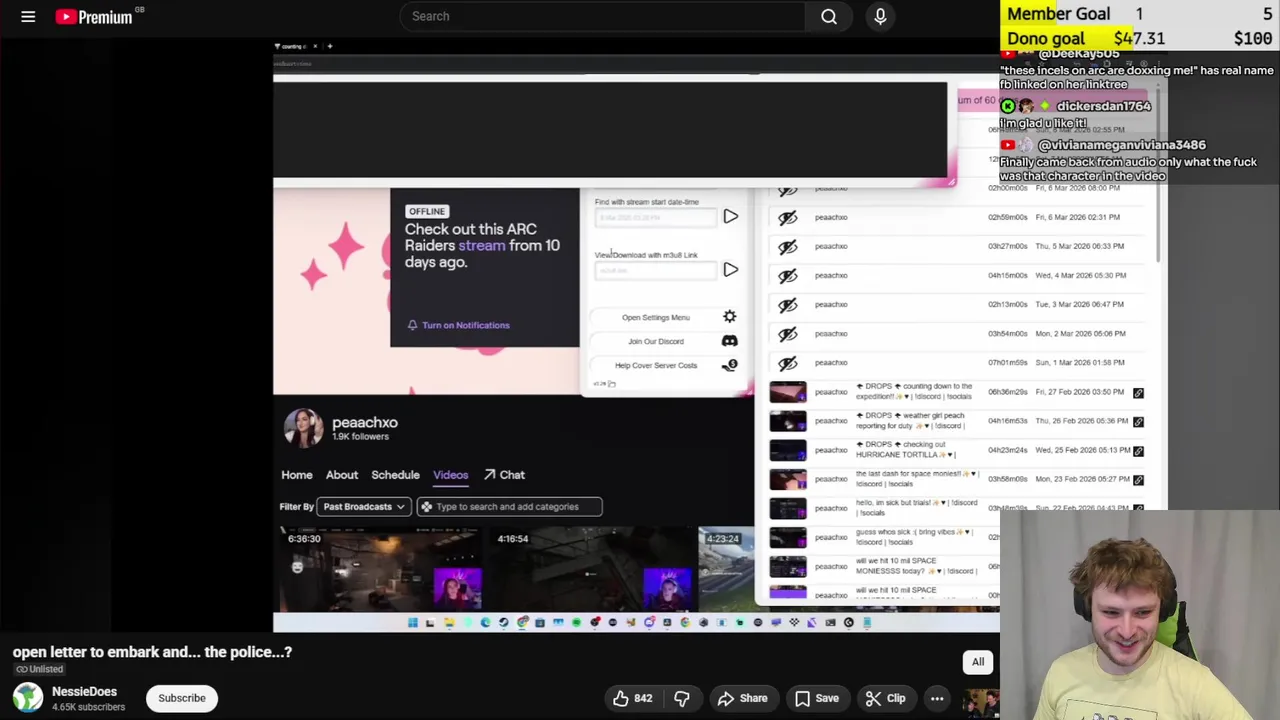1280x720 pixels.
Task: Toggle the hidden-eye icon on Mon 2 Mar row
Action: coord(787,333)
